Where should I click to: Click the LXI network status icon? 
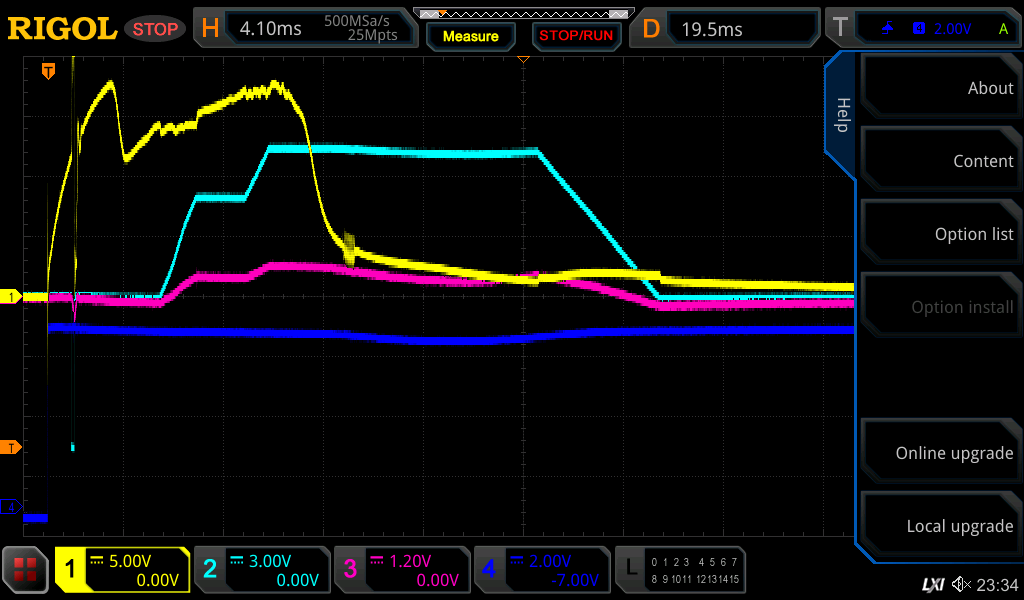pos(932,584)
